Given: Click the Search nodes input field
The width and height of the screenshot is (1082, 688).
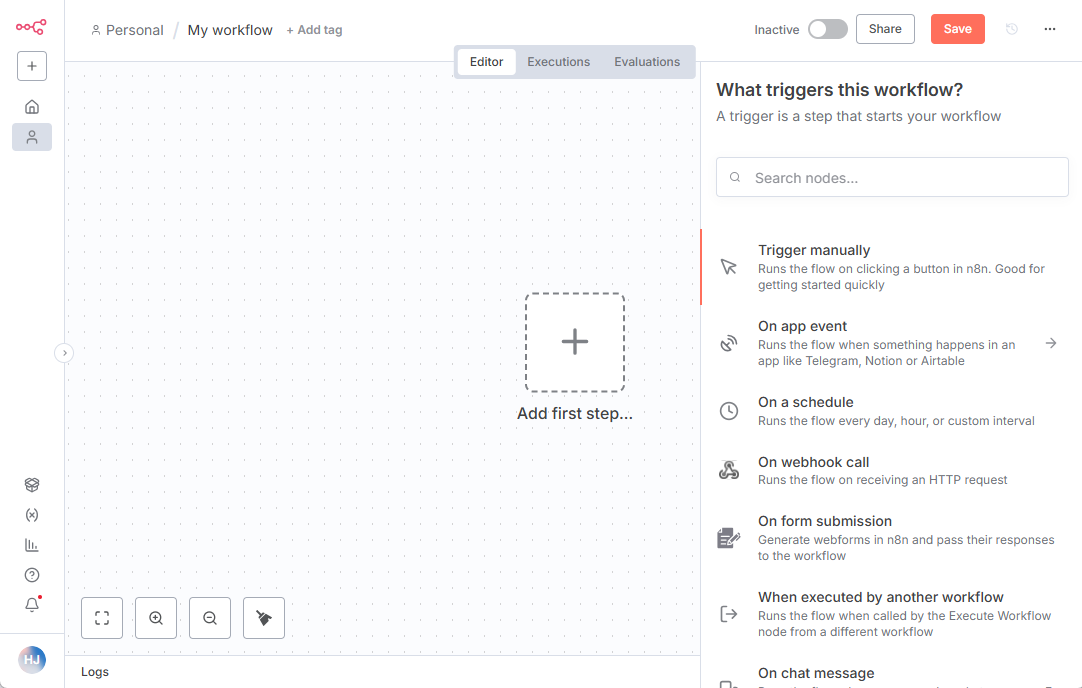Looking at the screenshot, I should 892,177.
